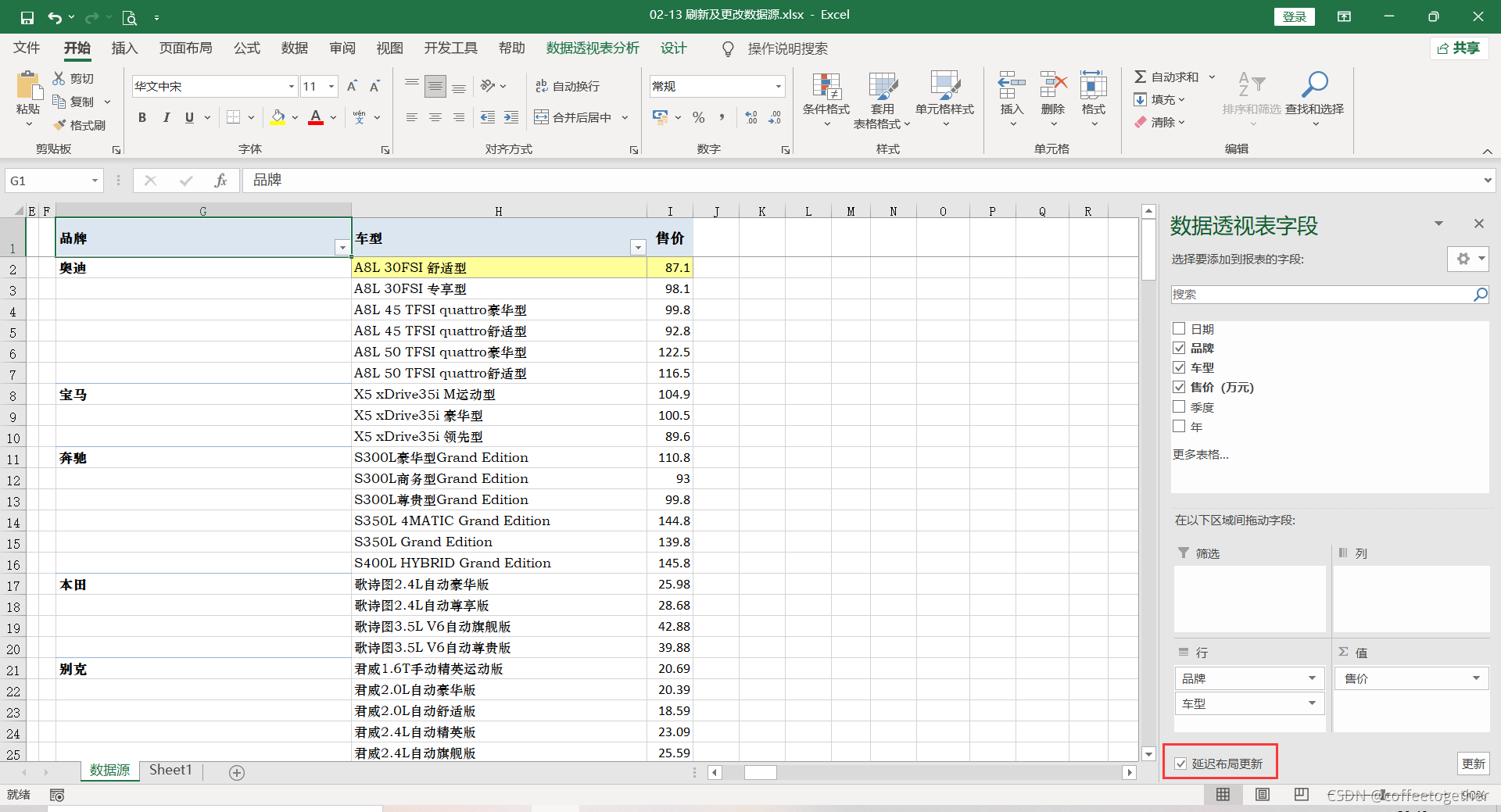Open the number format dropdown 常规
The height and width of the screenshot is (812, 1501).
tap(778, 86)
